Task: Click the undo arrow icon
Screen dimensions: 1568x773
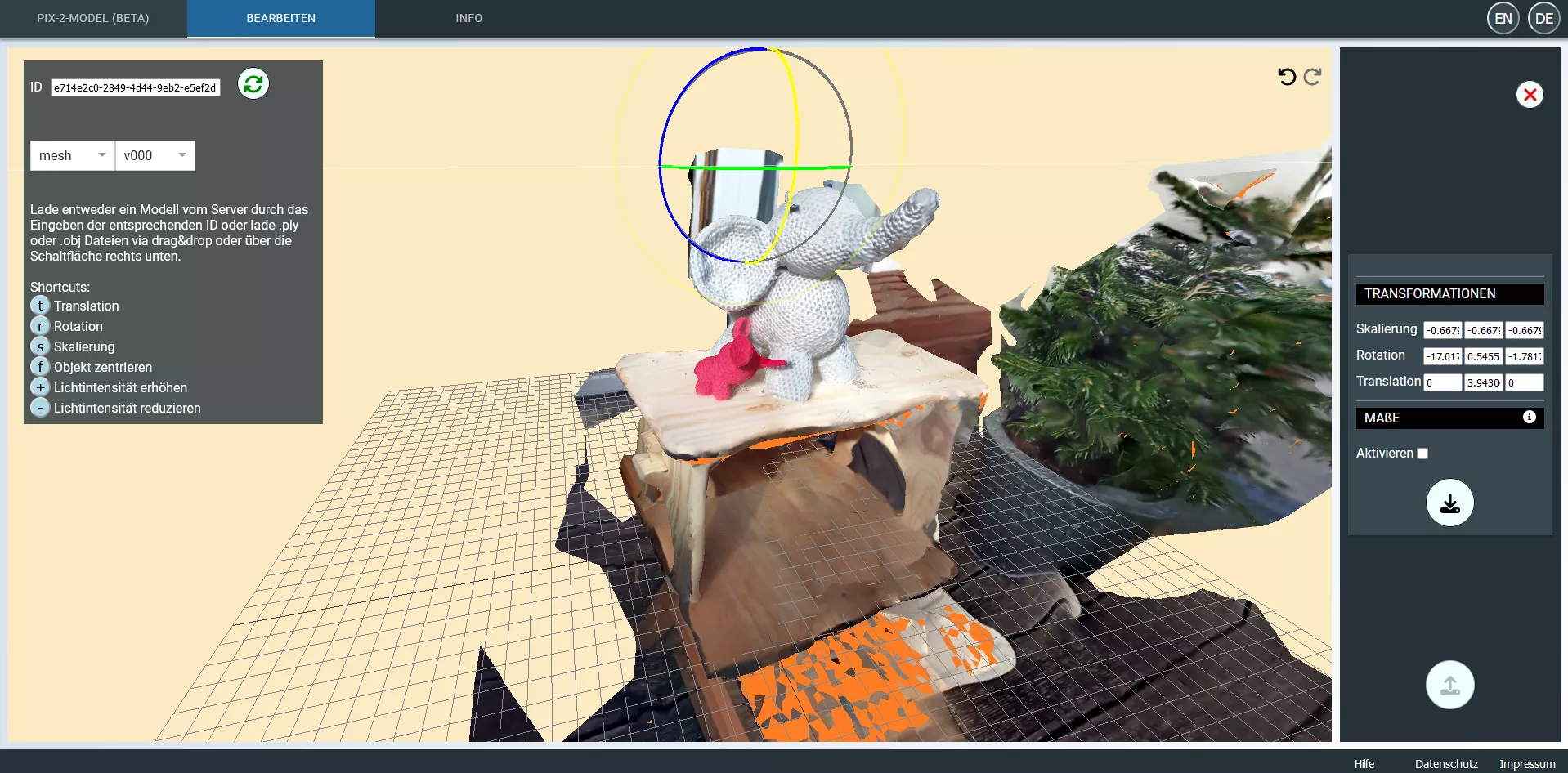Action: (1287, 77)
